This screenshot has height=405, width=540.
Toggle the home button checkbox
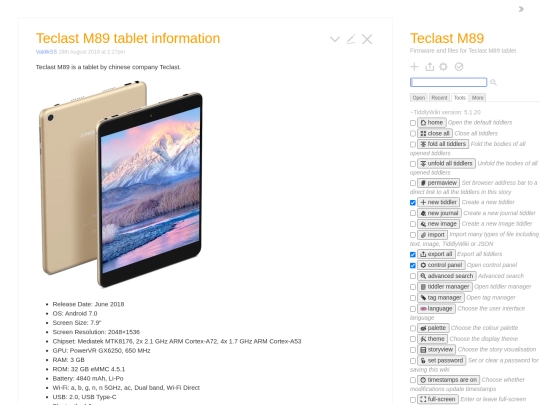click(x=413, y=123)
